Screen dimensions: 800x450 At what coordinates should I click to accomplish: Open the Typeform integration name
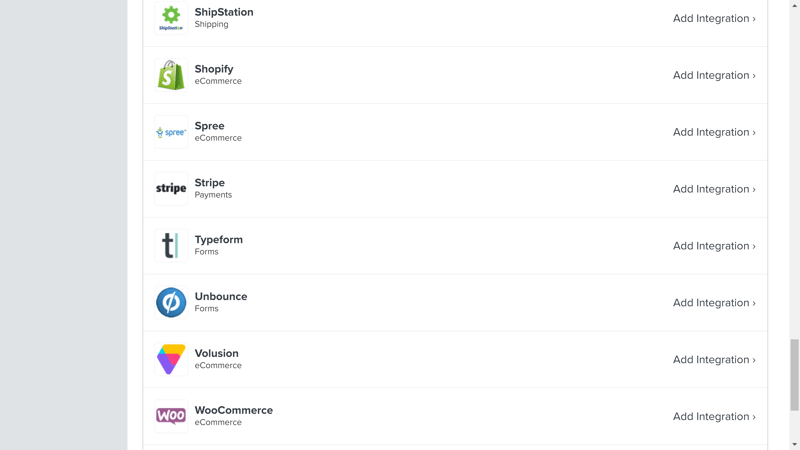pyautogui.click(x=218, y=240)
